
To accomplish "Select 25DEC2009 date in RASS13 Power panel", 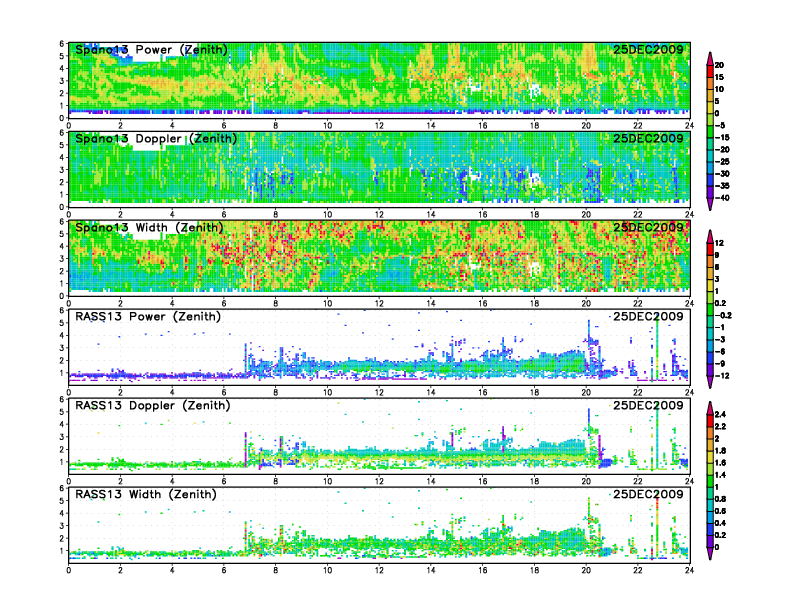I will (x=648, y=317).
